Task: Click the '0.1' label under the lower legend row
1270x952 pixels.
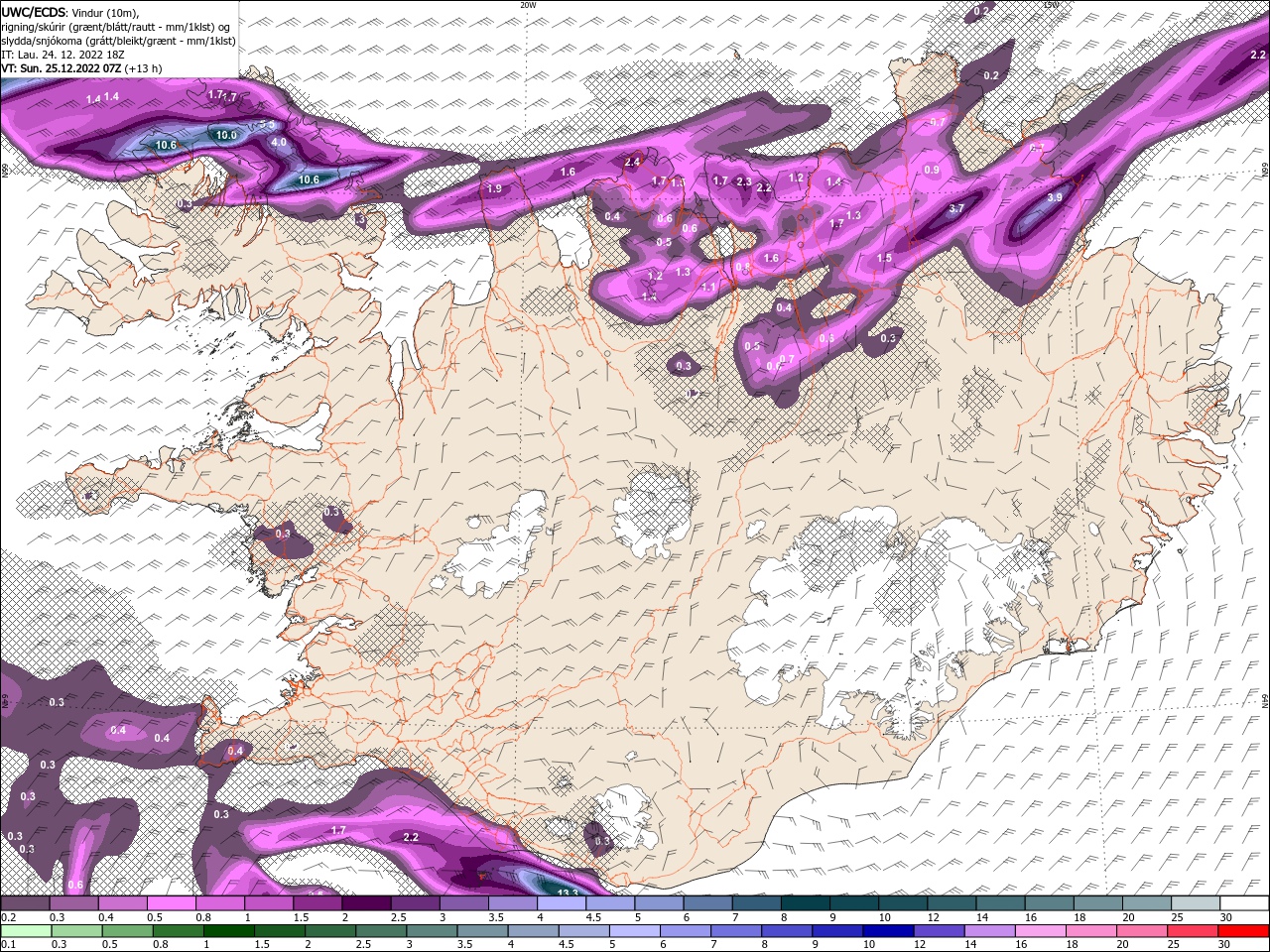Action: point(8,944)
